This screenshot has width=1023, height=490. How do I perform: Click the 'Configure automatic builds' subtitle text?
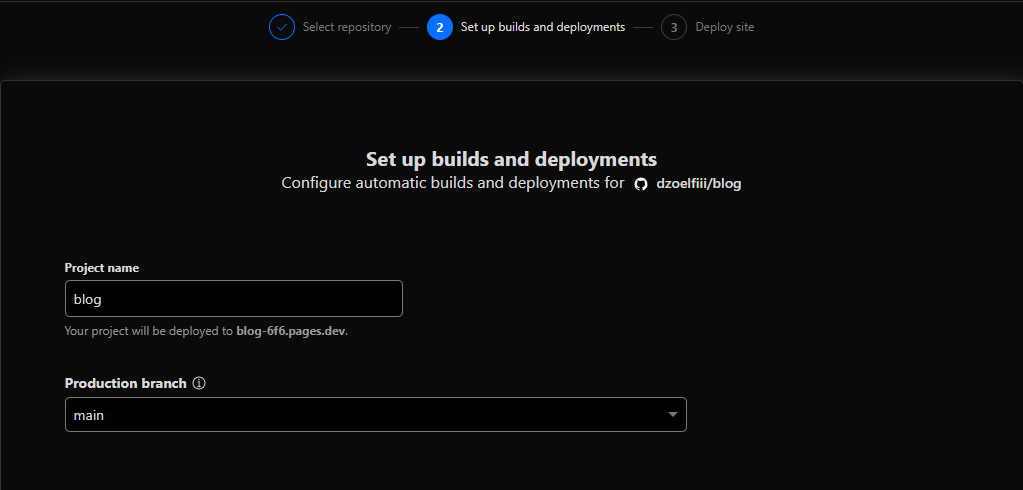(x=452, y=183)
